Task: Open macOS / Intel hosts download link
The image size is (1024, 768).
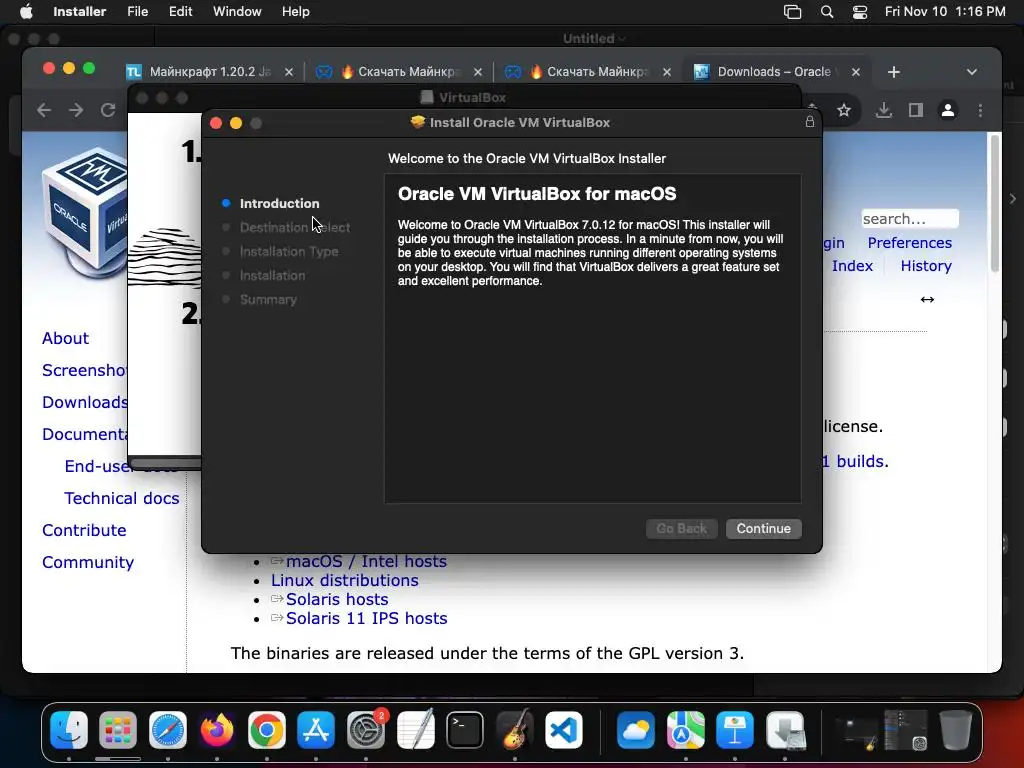Action: click(x=366, y=562)
